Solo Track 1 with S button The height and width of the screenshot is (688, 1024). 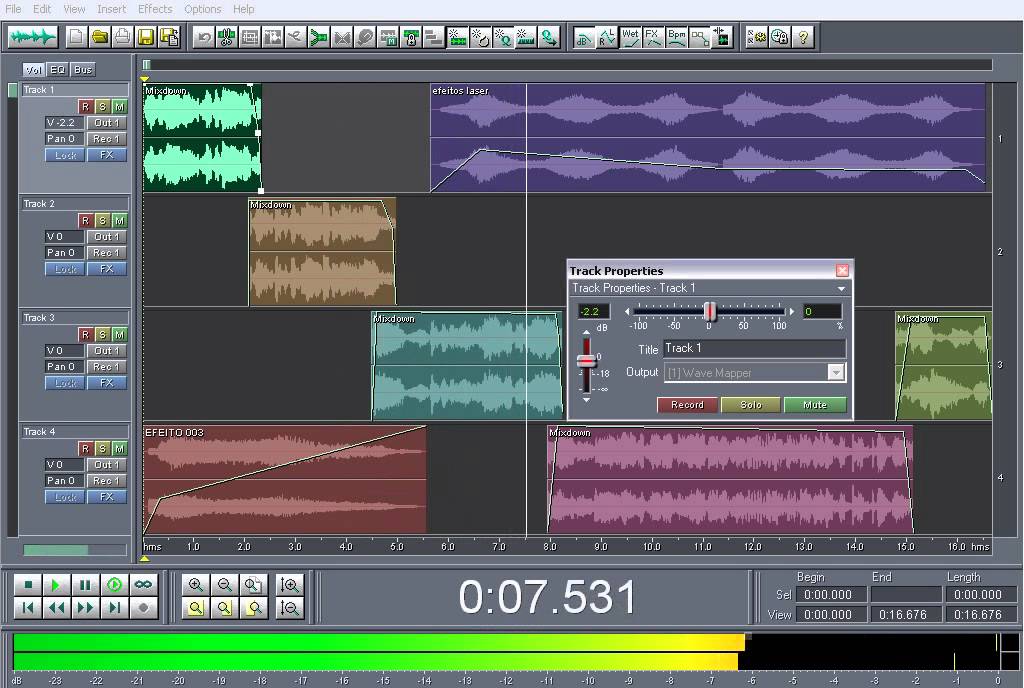tap(102, 106)
